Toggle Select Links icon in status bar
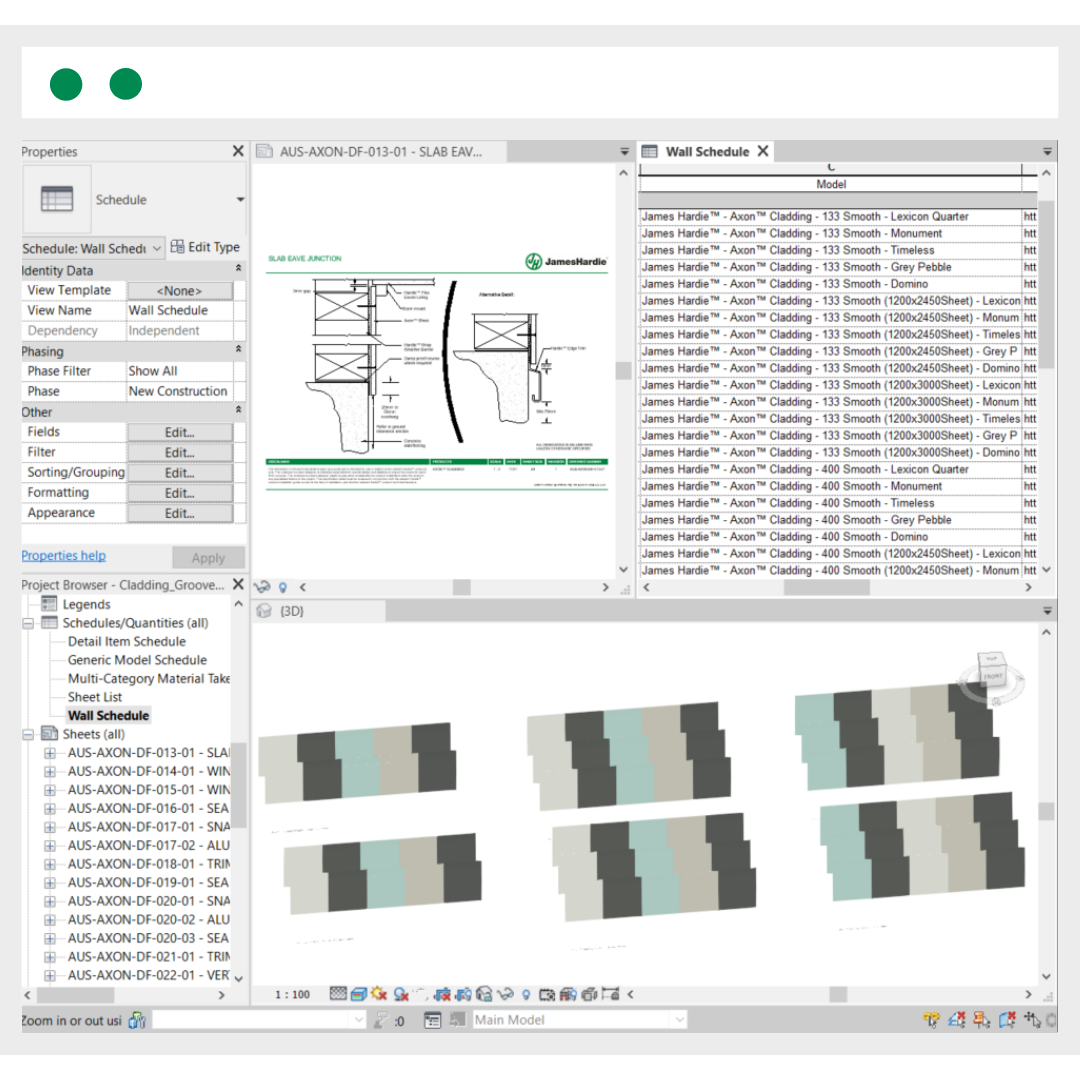 tap(931, 1020)
